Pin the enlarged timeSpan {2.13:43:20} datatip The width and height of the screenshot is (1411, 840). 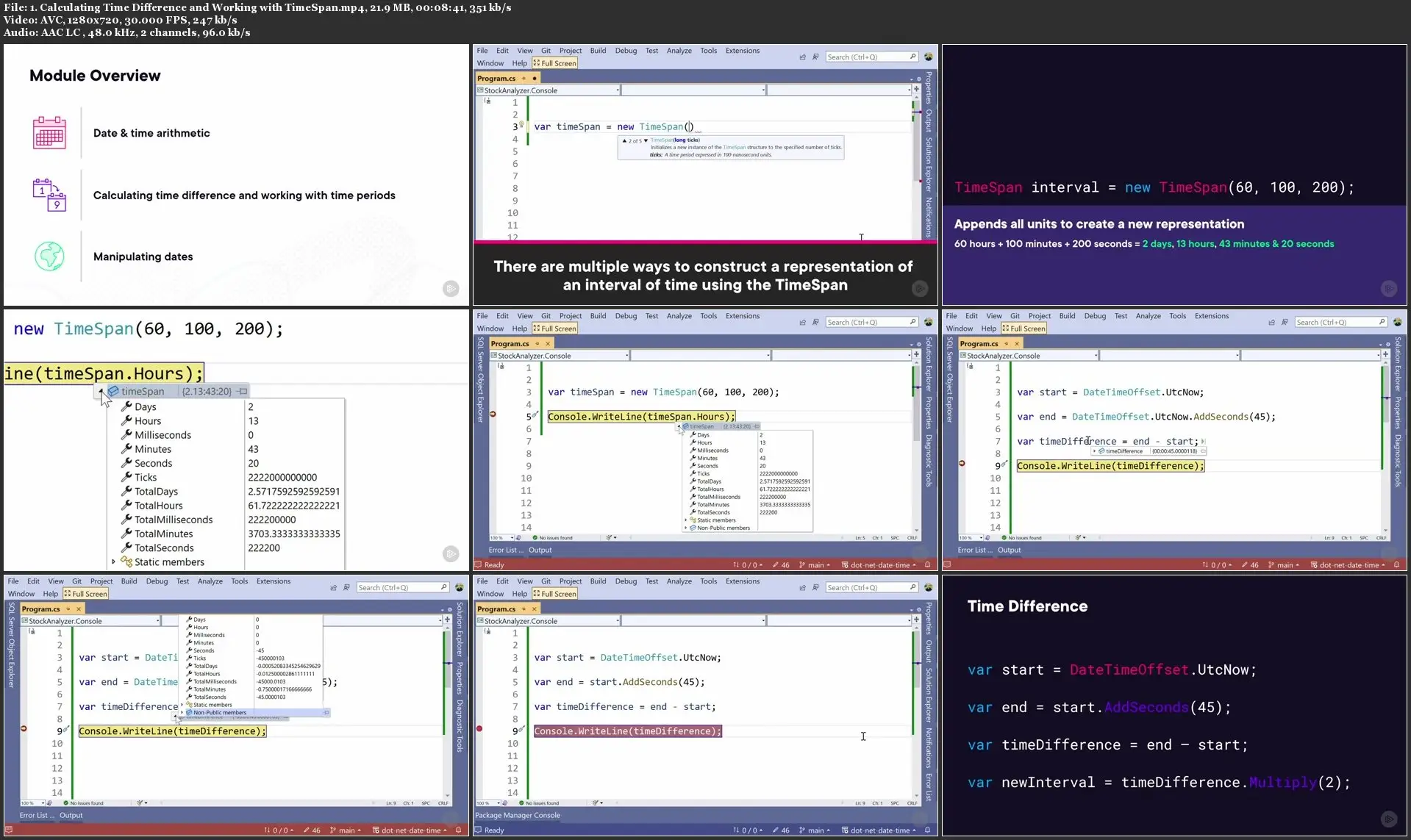click(243, 391)
